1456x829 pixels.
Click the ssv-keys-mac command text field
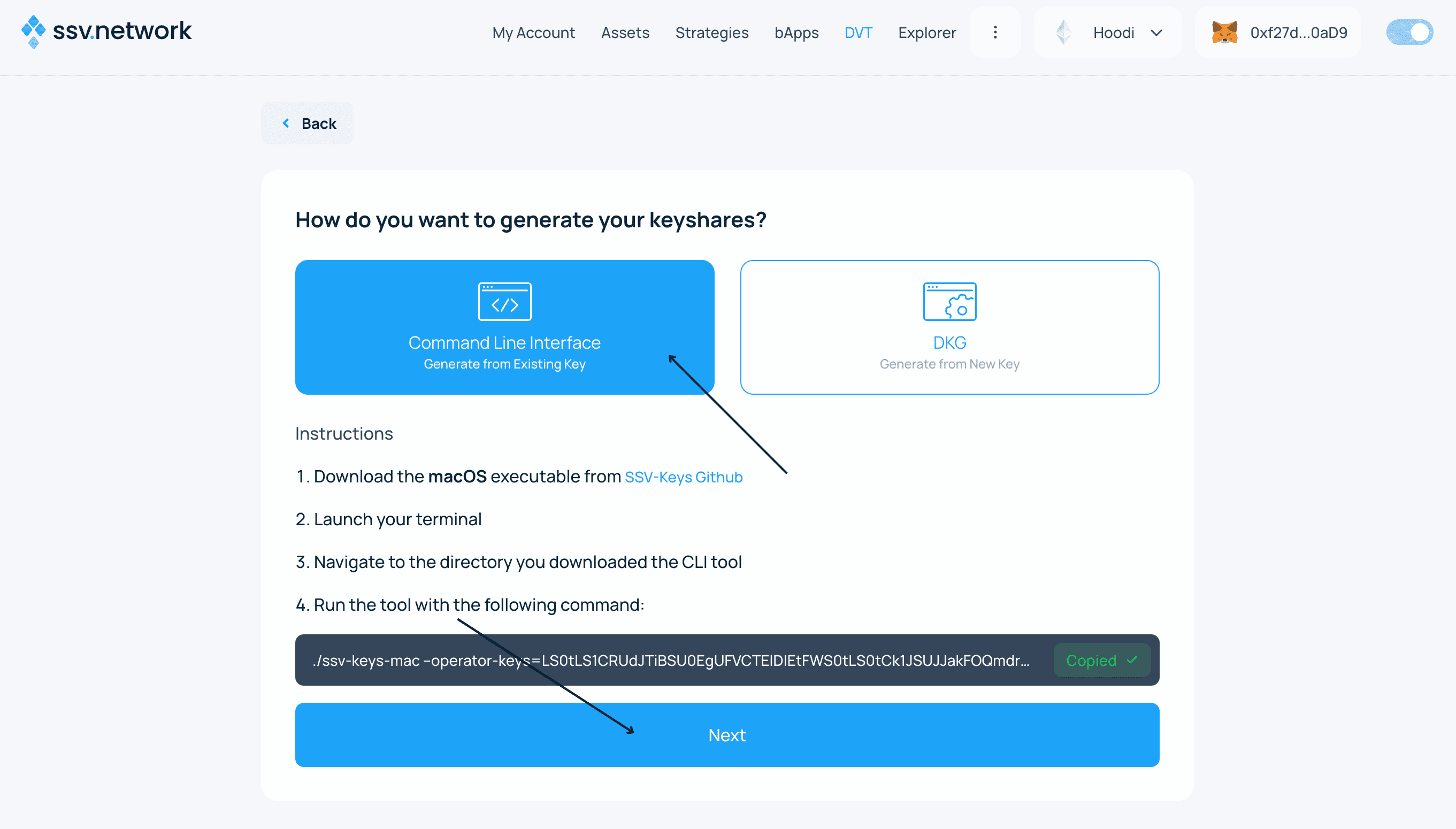671,660
